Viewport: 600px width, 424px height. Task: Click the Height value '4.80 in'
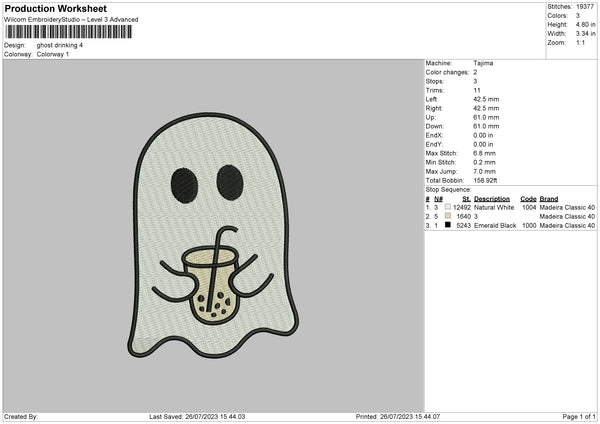(585, 24)
